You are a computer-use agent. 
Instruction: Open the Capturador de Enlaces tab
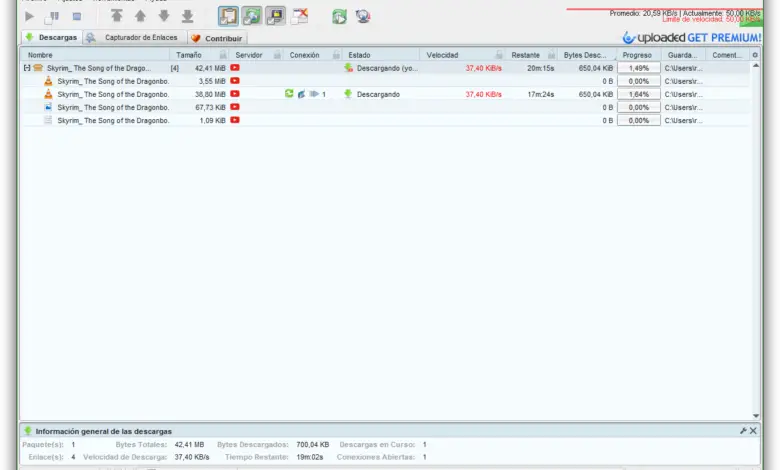(135, 37)
